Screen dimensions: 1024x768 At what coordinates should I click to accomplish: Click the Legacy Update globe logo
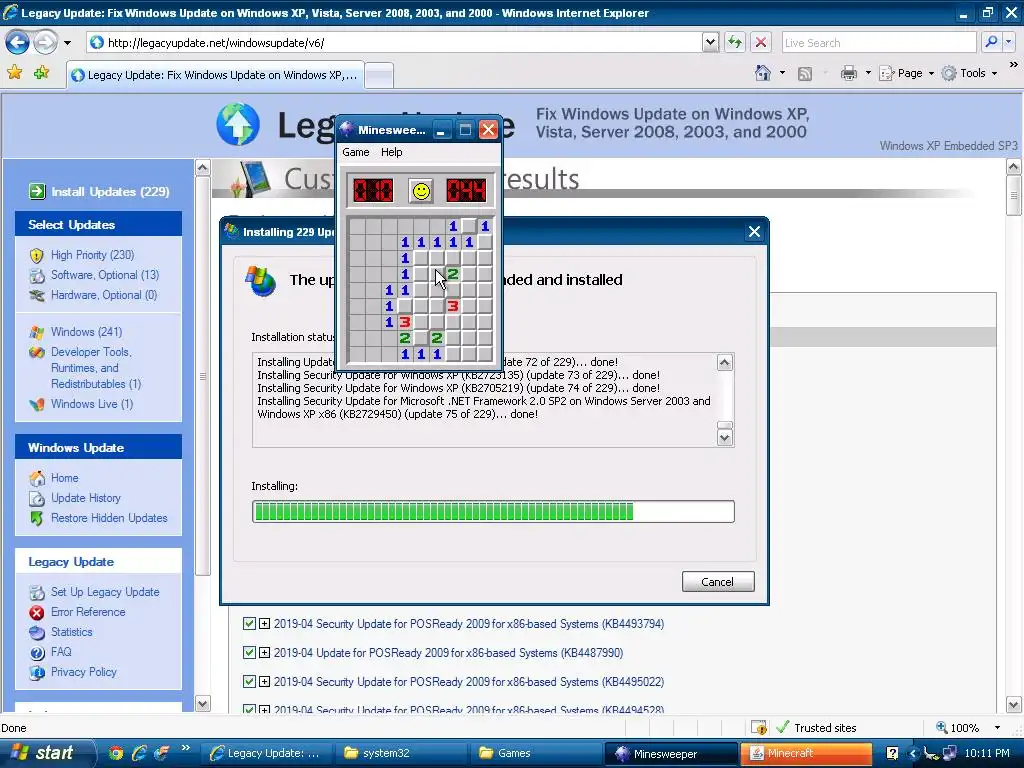[x=238, y=124]
